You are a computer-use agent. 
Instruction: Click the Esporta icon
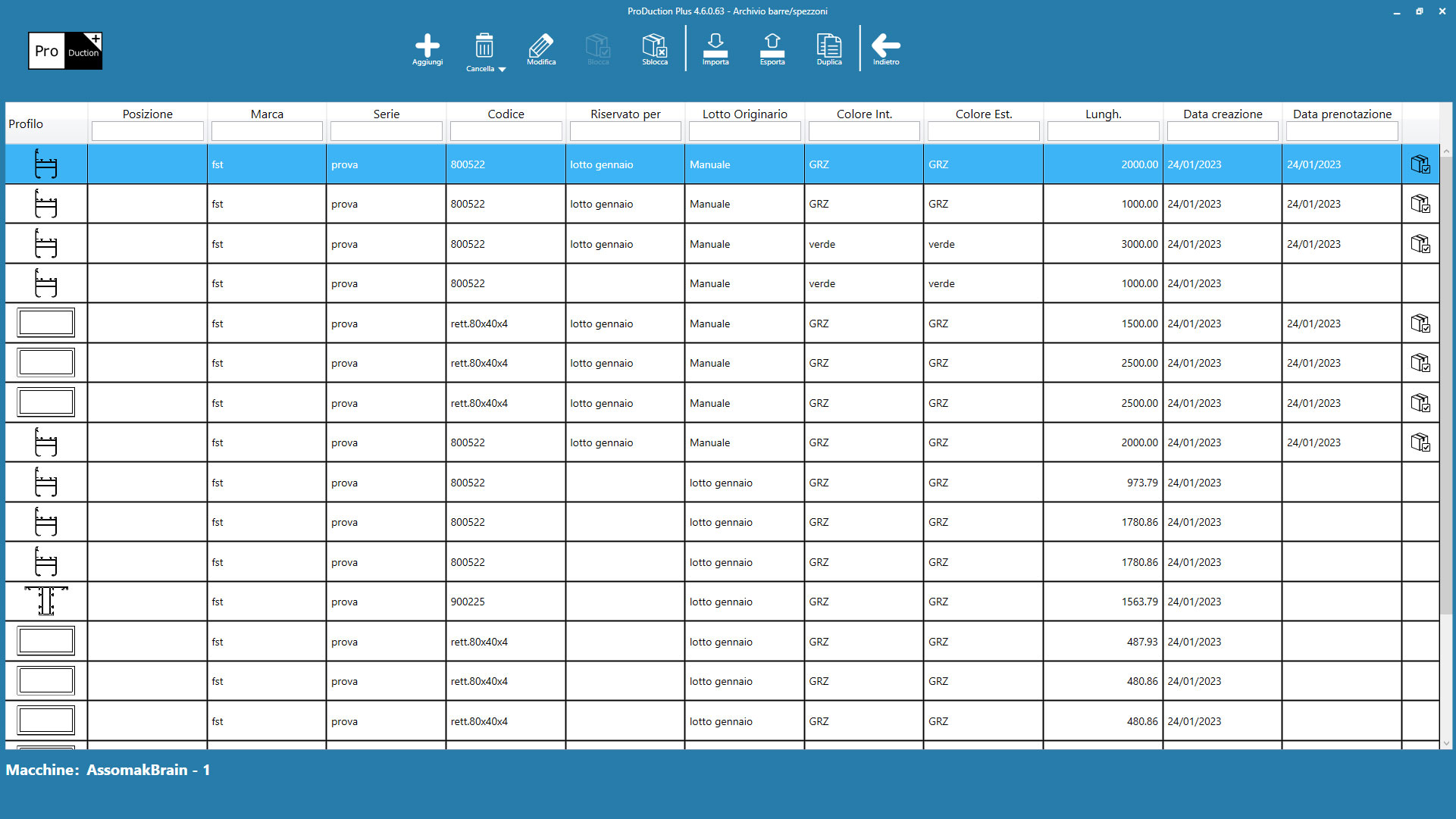[x=772, y=46]
